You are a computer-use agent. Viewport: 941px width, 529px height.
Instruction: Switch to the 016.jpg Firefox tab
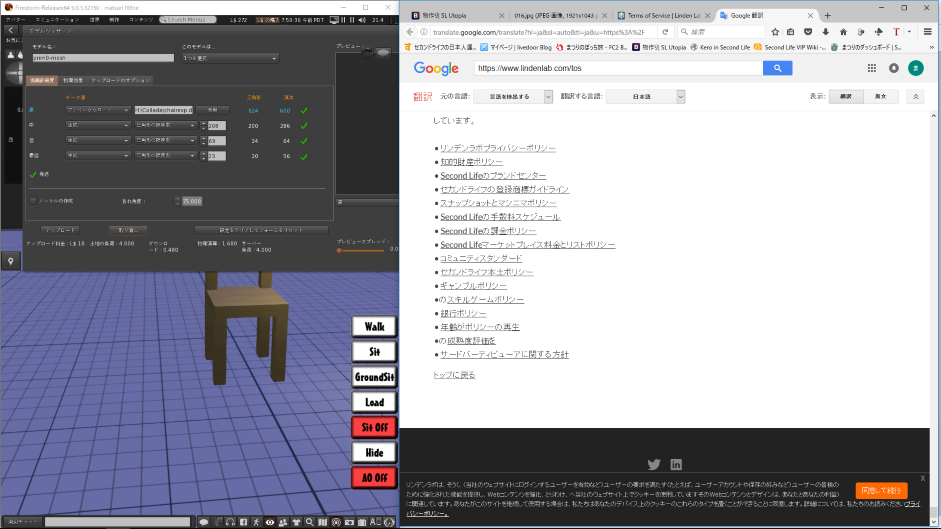(556, 16)
